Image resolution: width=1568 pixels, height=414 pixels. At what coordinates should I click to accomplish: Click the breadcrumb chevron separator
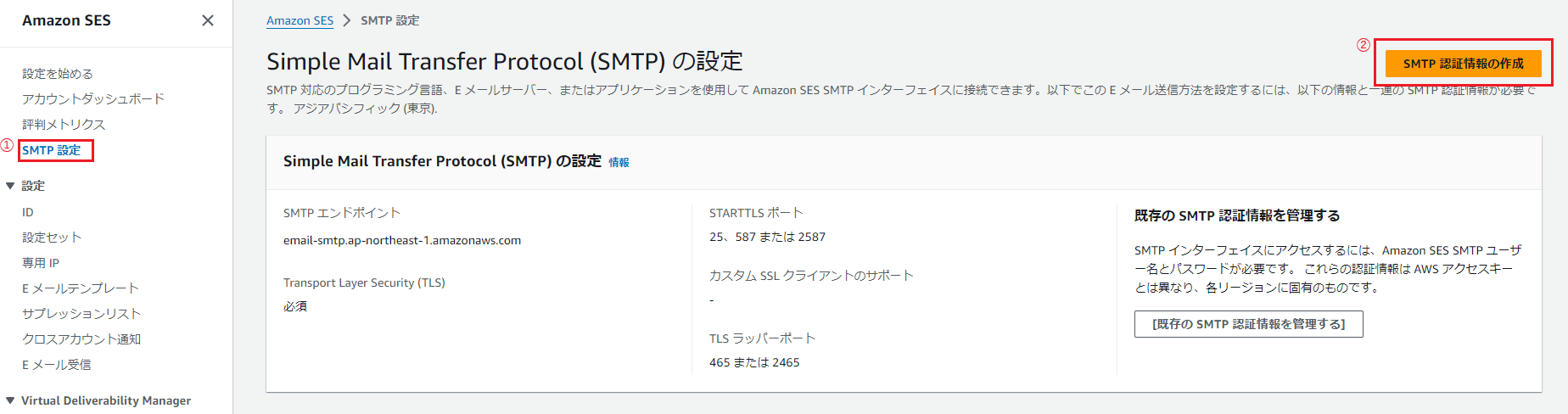347,20
